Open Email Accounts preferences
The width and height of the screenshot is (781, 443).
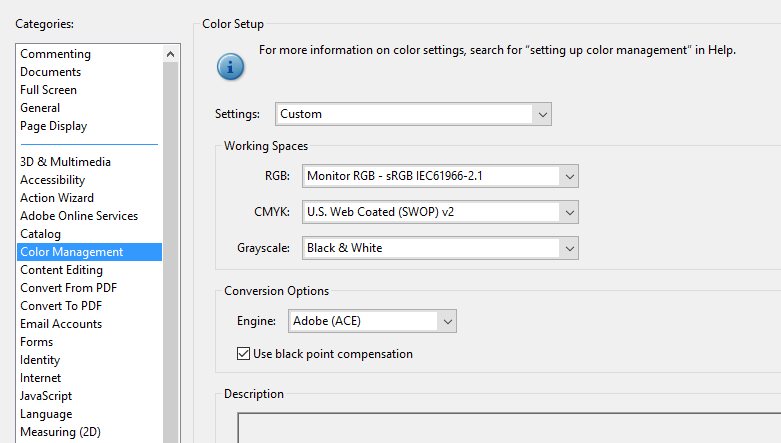[x=60, y=324]
